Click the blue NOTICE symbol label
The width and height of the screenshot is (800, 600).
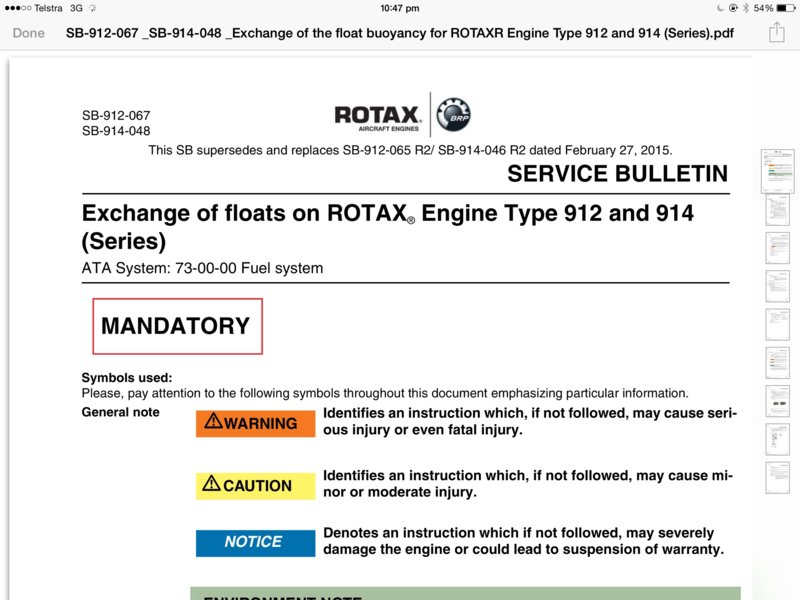tap(256, 543)
